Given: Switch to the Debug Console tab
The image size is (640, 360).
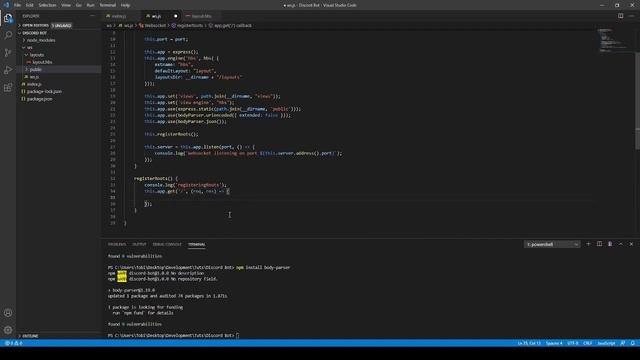Looking at the screenshot, I should [x=167, y=244].
